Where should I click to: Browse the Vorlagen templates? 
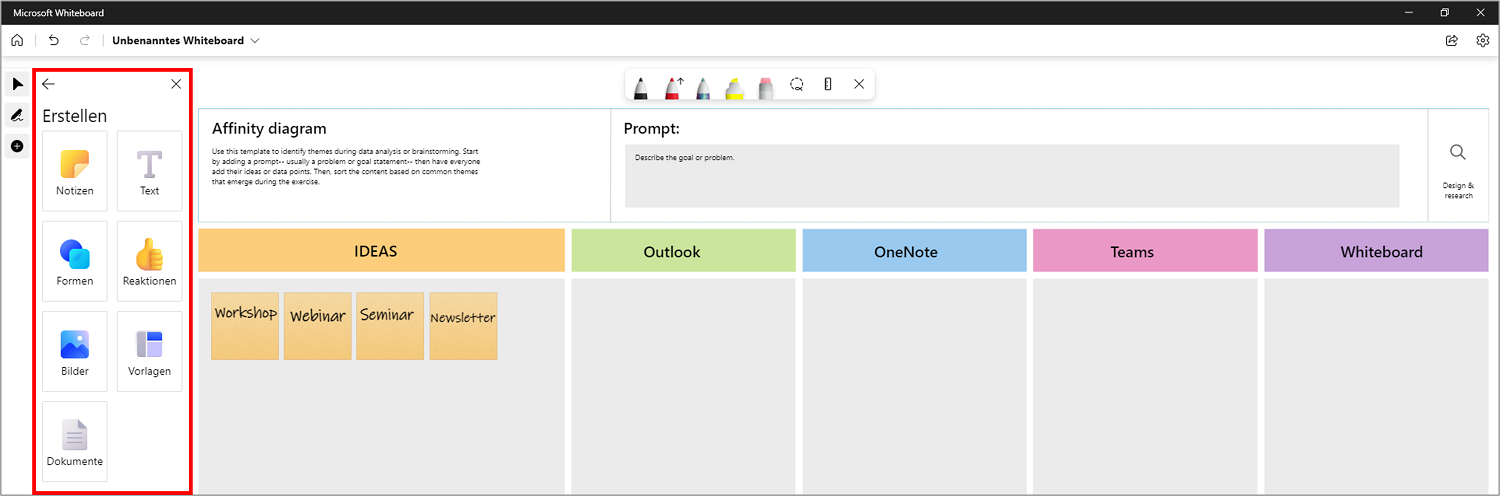tap(150, 351)
